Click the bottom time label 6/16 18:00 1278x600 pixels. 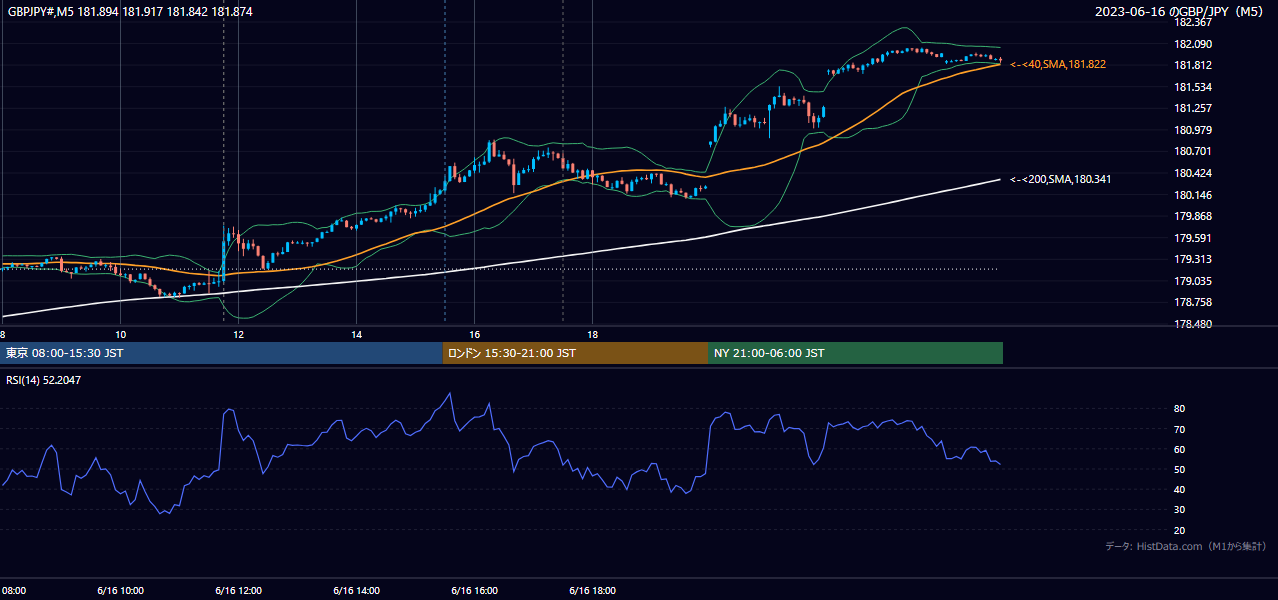592,591
